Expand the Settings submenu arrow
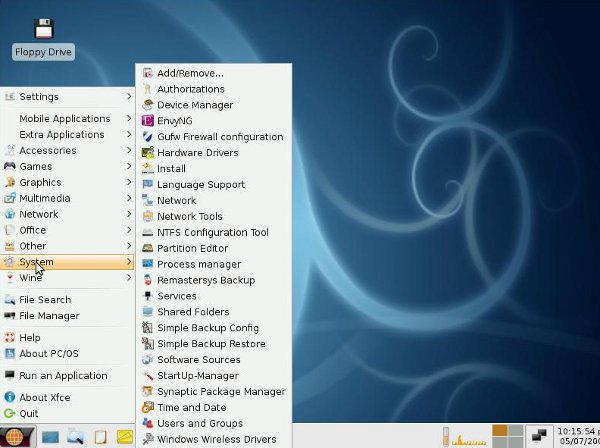This screenshot has width=600, height=448. pyautogui.click(x=129, y=96)
